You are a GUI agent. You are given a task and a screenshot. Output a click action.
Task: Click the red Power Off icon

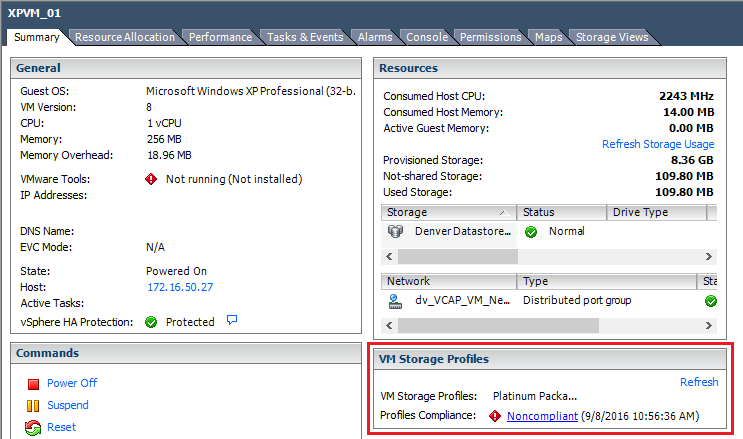tap(33, 384)
